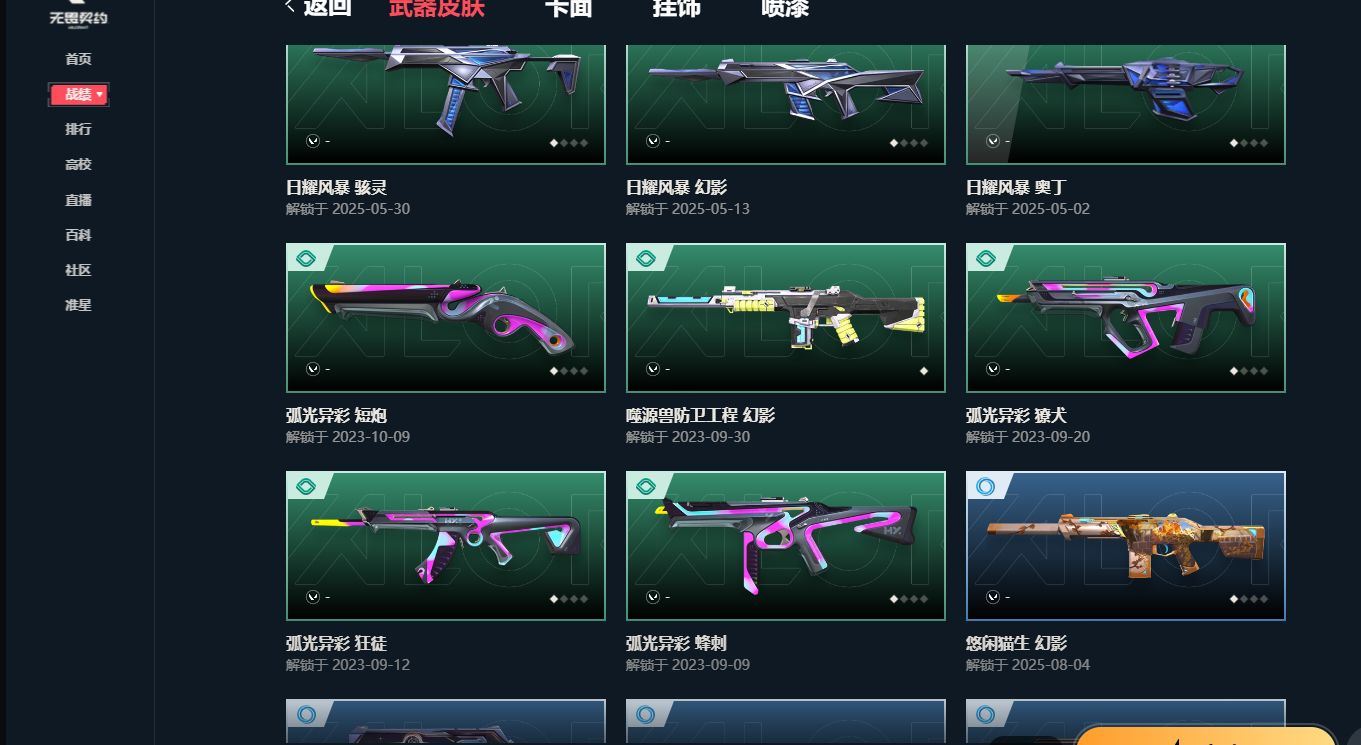The height and width of the screenshot is (745, 1361).
Task: Click the back chevron beside 返回
Action: [290, 7]
